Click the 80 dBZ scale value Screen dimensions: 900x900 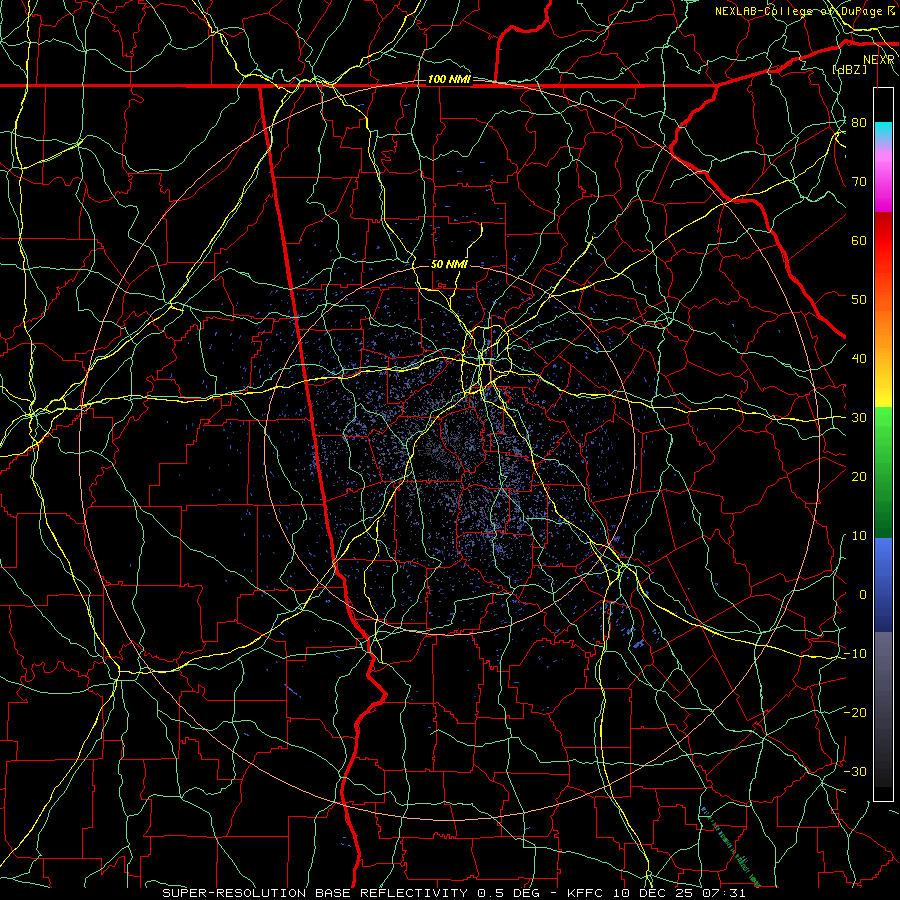click(859, 123)
